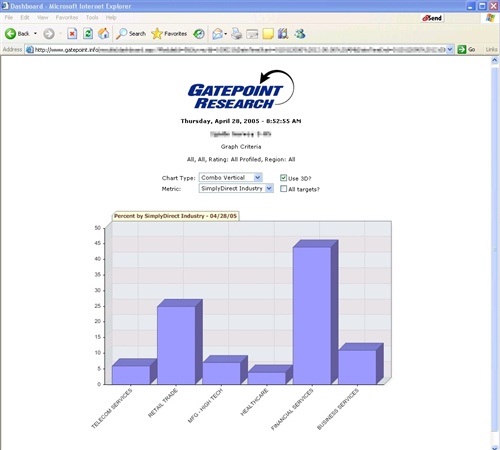Click the Gatepoint Research logo
The height and width of the screenshot is (450, 500).
click(241, 90)
